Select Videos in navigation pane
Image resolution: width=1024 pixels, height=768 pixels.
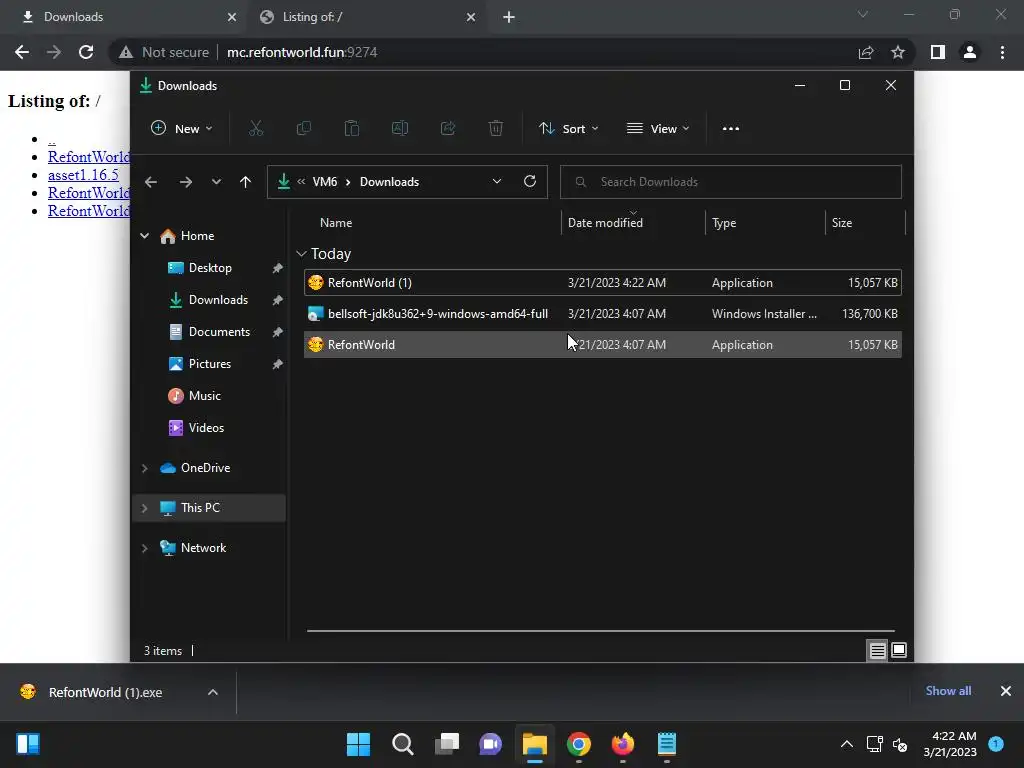pos(206,428)
